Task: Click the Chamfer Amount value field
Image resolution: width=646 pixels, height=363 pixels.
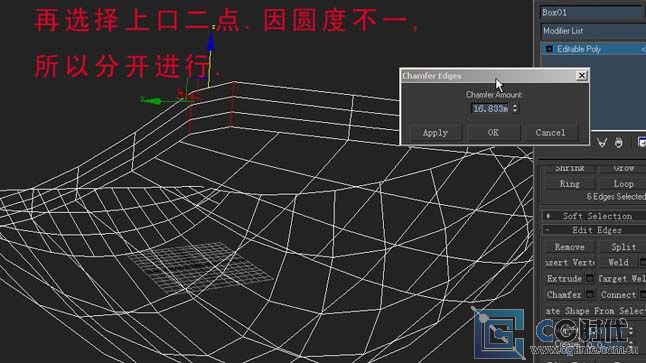Action: 491,108
